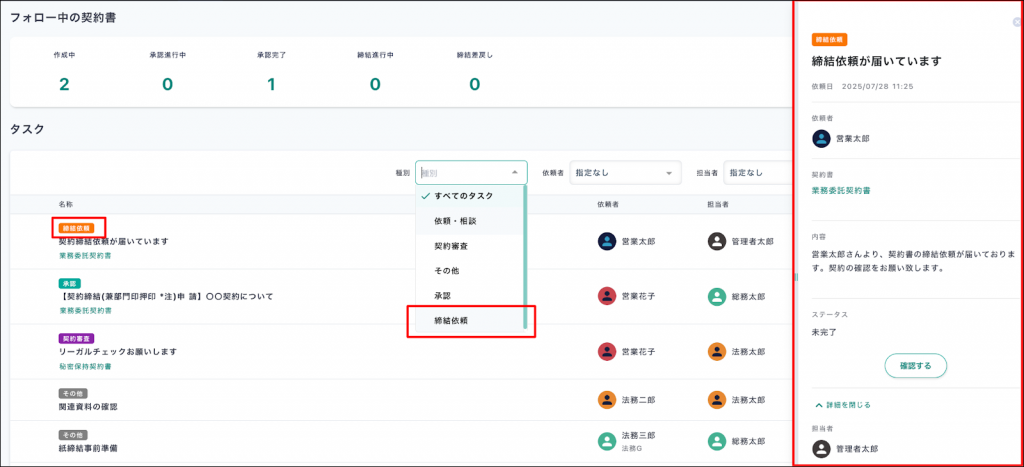
Task: Click the 営業太郎 avatar in the detail panel
Action: coord(821,139)
